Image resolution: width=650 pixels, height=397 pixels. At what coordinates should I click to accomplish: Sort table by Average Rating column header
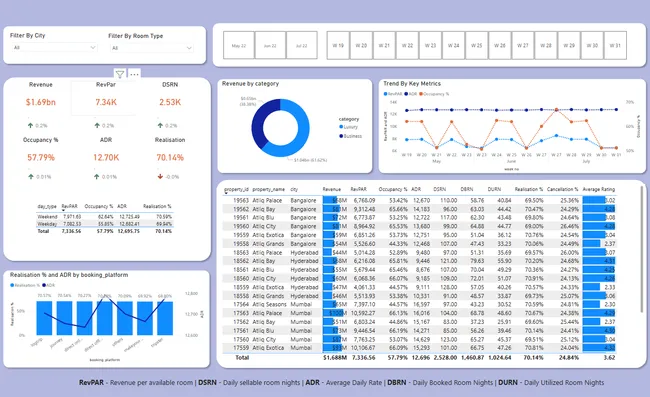point(599,189)
